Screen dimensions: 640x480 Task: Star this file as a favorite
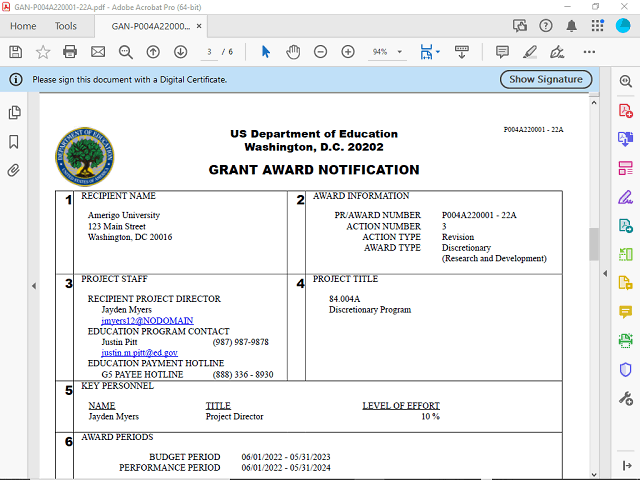coord(43,51)
